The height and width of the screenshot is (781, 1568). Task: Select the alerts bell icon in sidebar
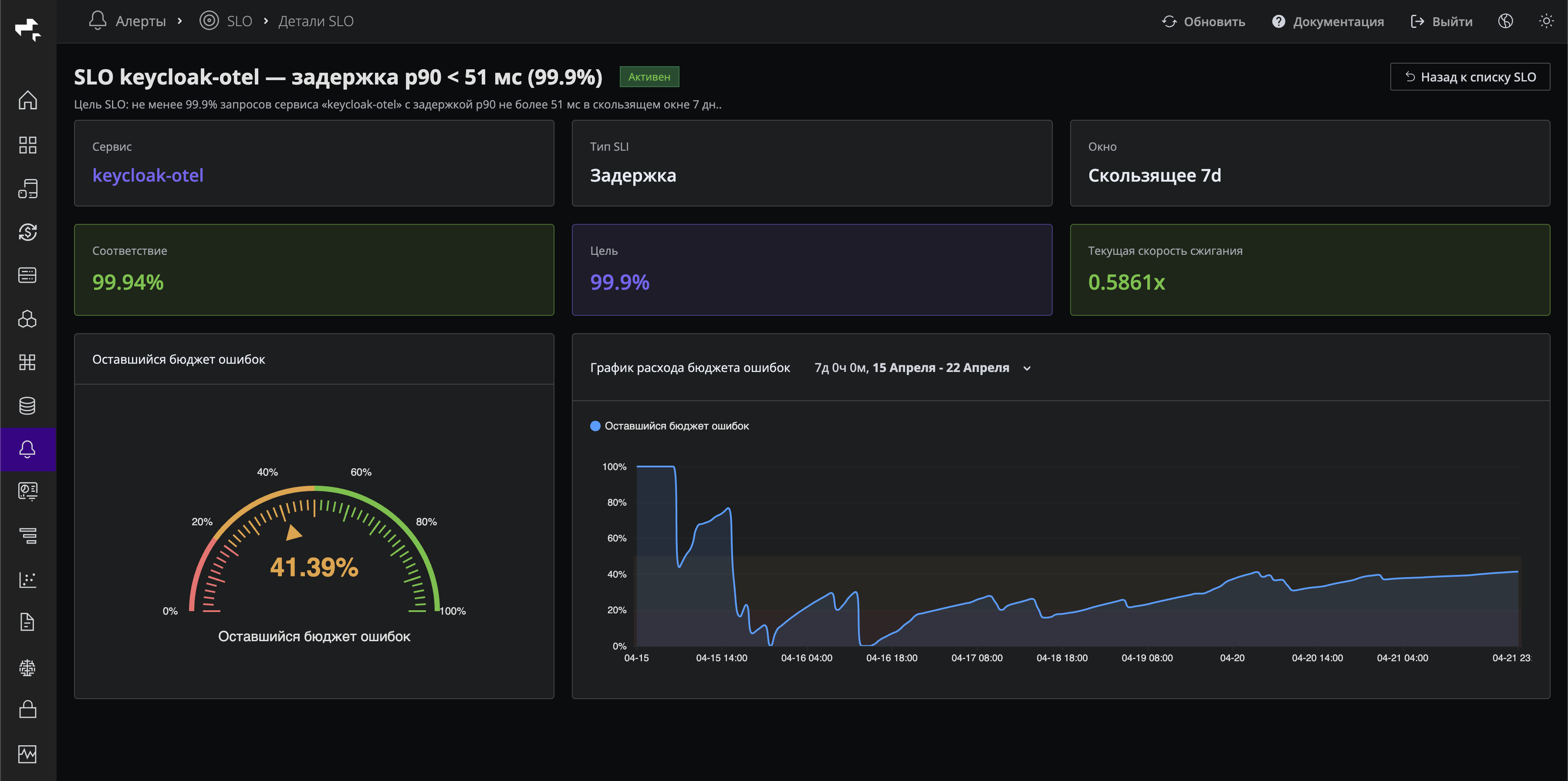tap(27, 449)
